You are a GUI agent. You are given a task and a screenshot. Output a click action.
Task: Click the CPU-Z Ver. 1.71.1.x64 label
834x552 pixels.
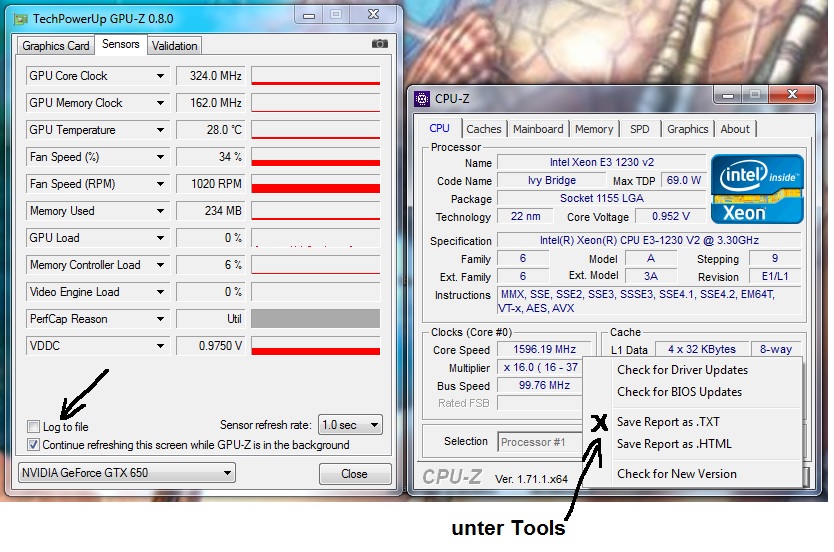tap(531, 479)
